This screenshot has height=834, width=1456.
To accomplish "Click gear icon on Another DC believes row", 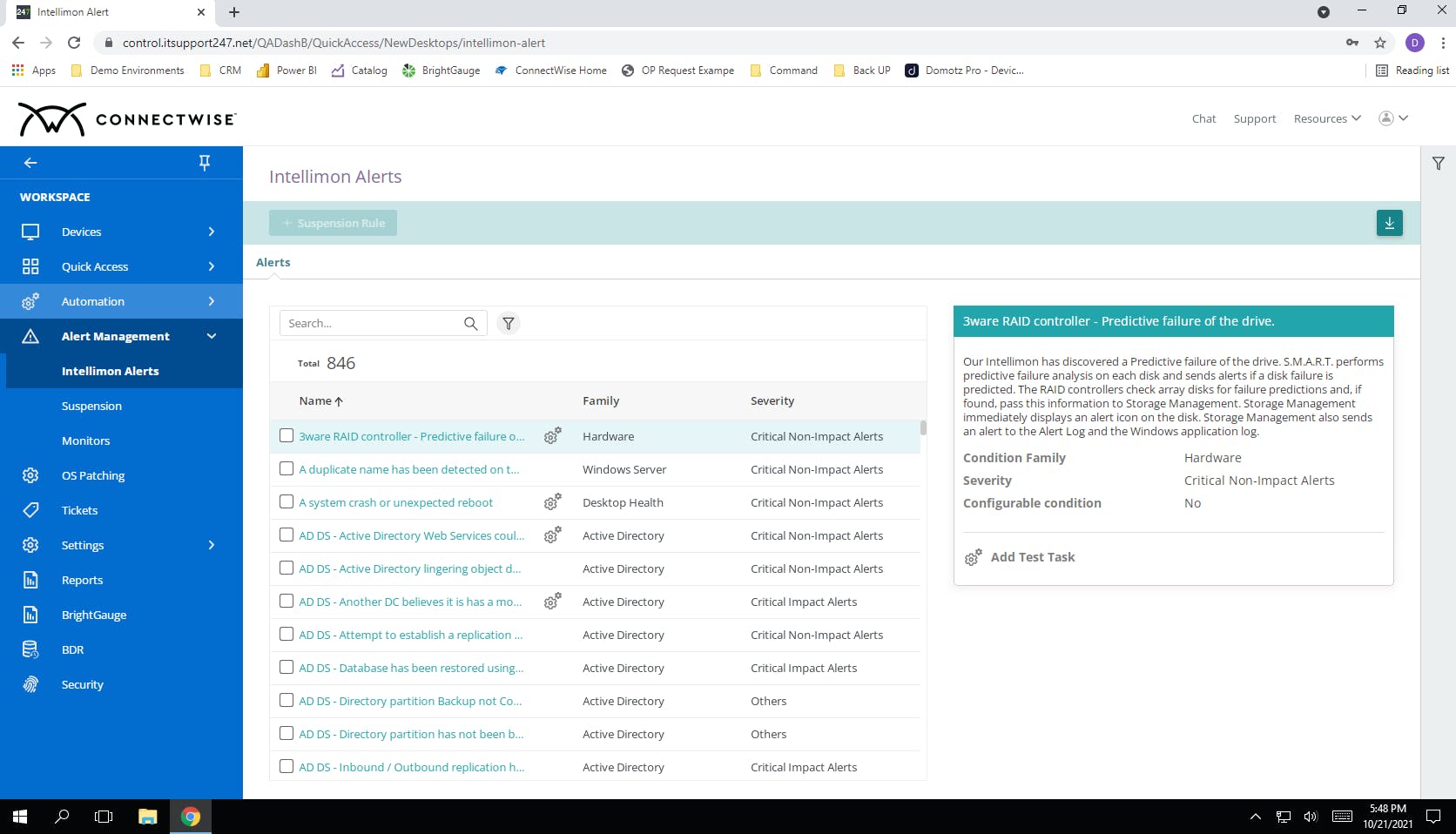I will tap(552, 601).
